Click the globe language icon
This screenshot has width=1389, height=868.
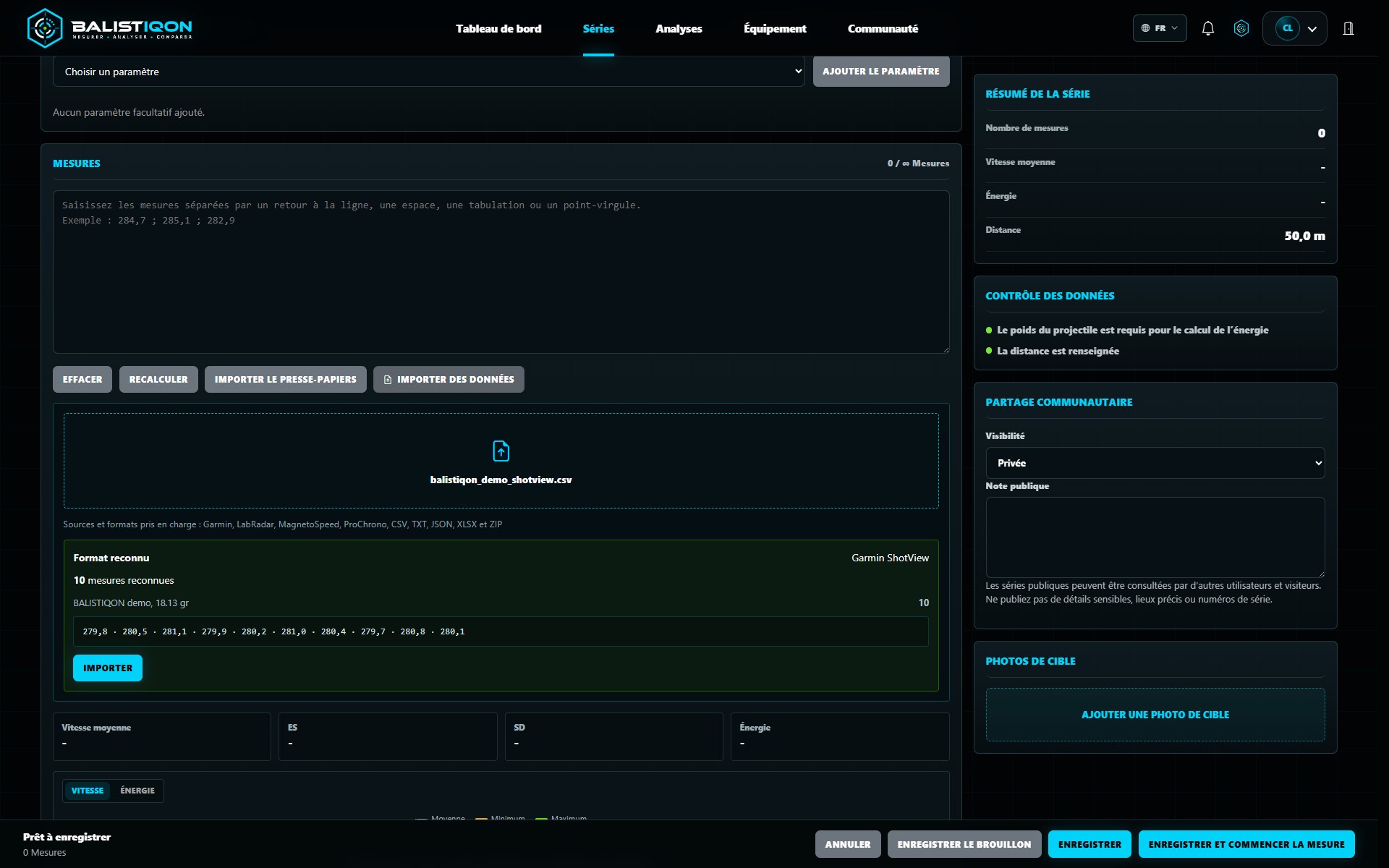click(x=1145, y=28)
